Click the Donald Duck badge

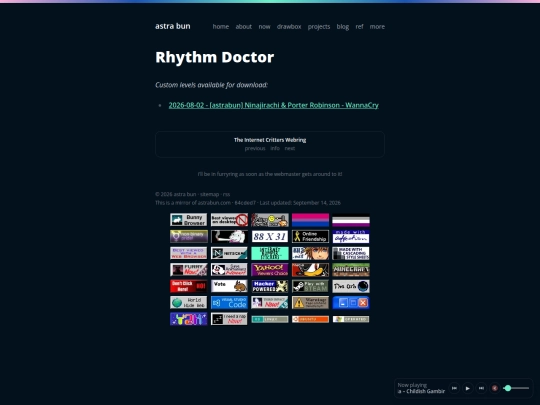pos(310,269)
